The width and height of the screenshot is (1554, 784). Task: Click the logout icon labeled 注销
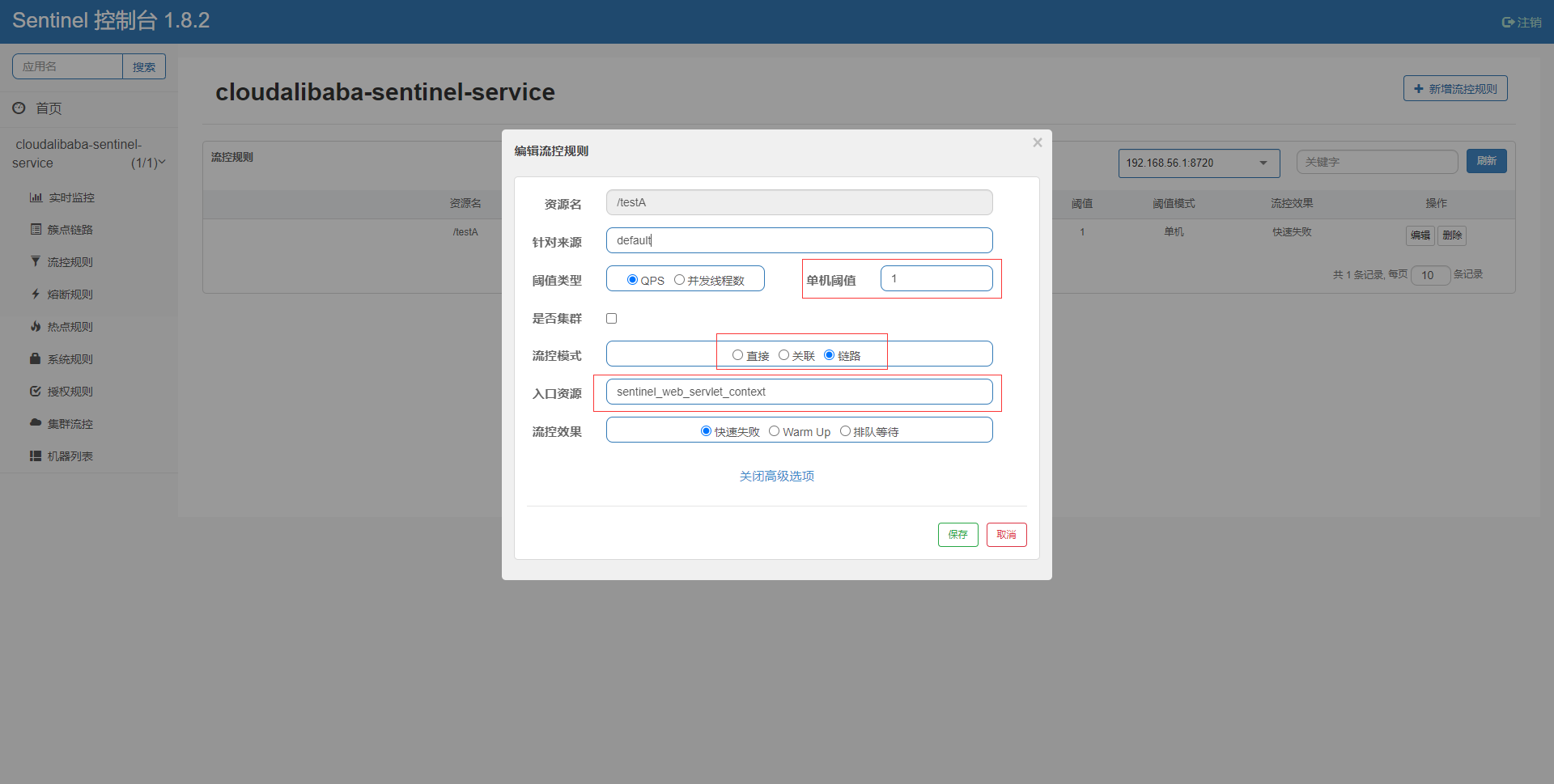[1508, 23]
